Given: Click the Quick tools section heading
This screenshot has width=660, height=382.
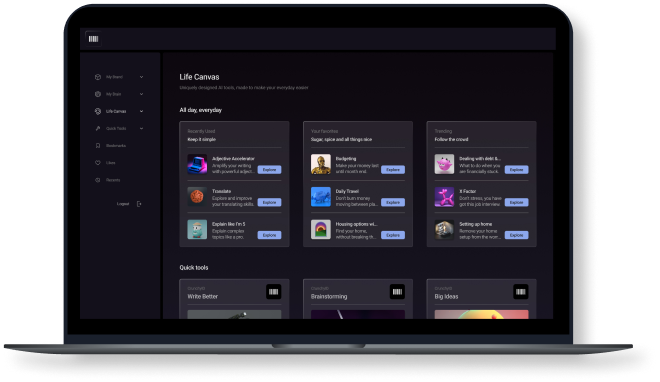Looking at the screenshot, I should pyautogui.click(x=194, y=268).
